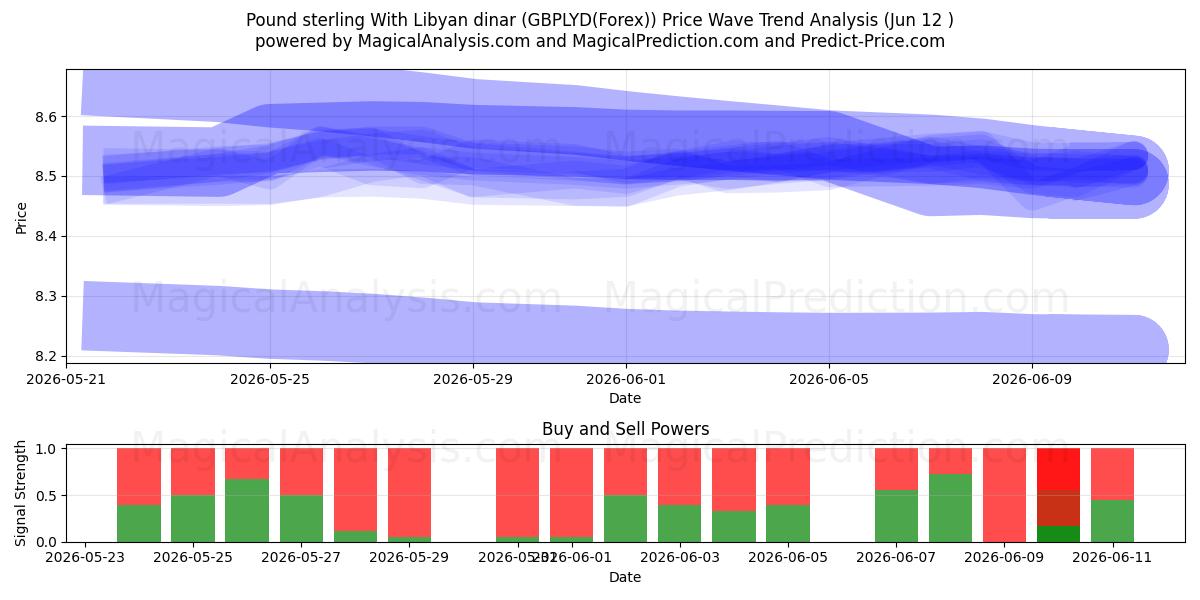
Task: Click the 'Signal Strength' y-axis label
Action: coord(22,494)
